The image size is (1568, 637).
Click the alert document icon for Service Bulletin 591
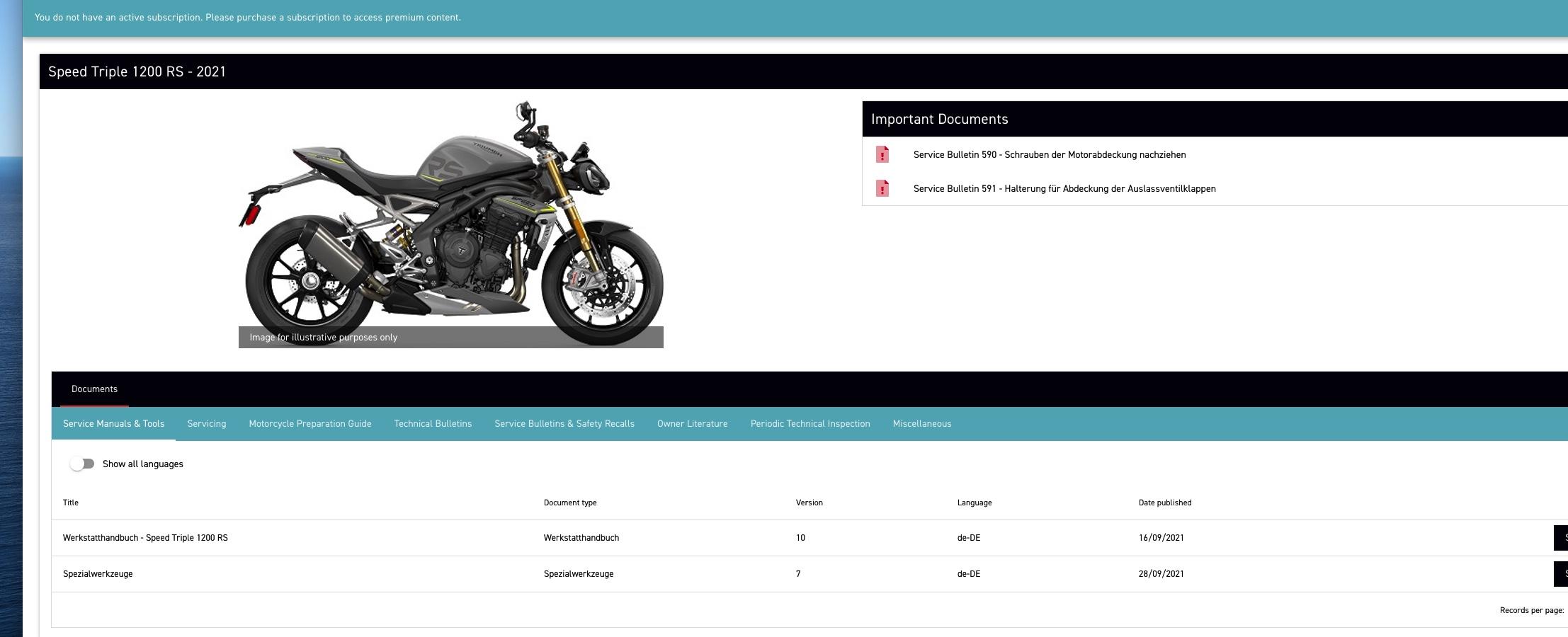point(882,188)
